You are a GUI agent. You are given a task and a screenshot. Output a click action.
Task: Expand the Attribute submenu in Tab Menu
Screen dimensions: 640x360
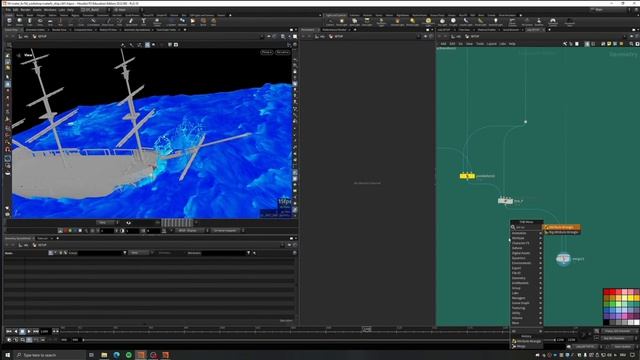coord(526,238)
